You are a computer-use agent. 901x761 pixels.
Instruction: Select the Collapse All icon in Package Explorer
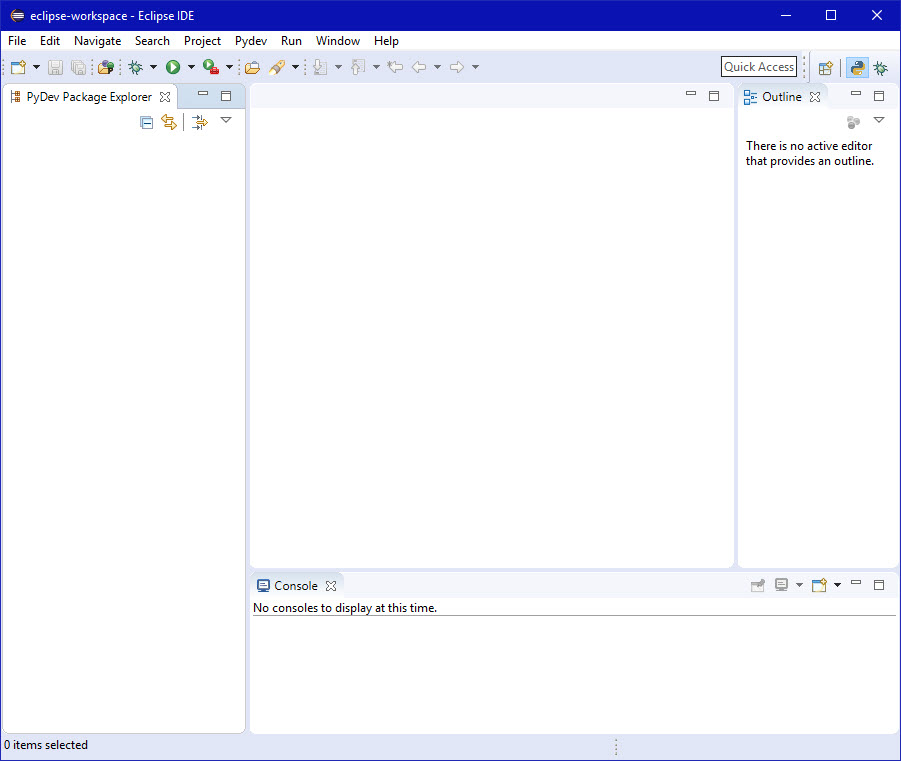click(147, 122)
